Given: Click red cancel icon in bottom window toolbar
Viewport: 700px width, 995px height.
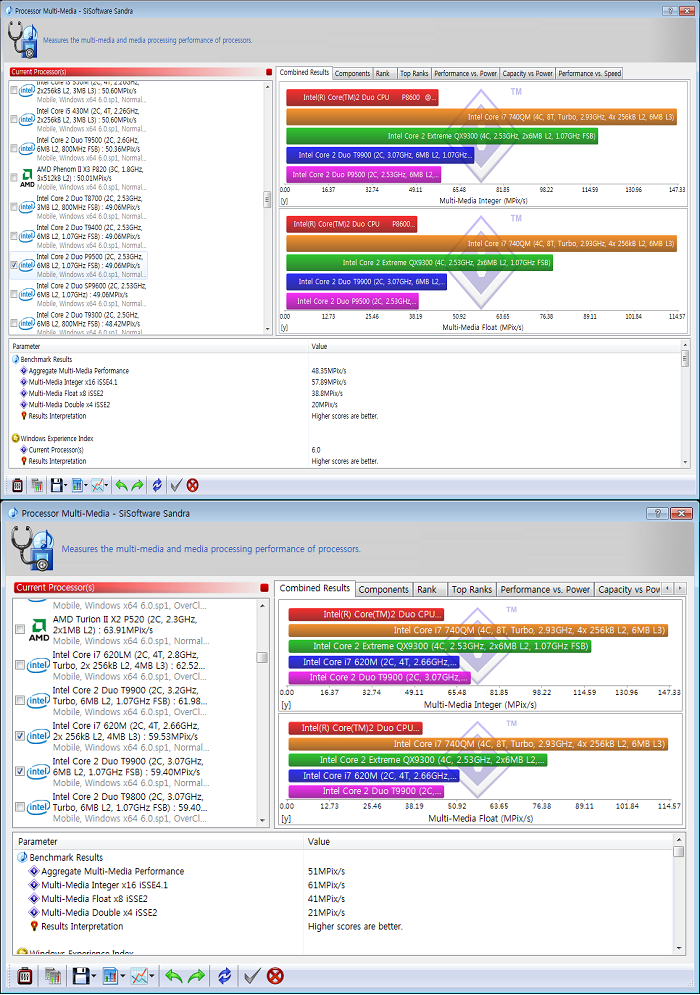Looking at the screenshot, I should (275, 975).
